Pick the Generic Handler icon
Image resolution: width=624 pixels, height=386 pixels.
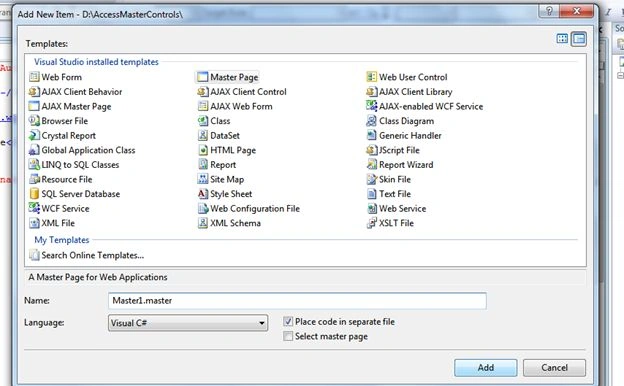(x=371, y=135)
